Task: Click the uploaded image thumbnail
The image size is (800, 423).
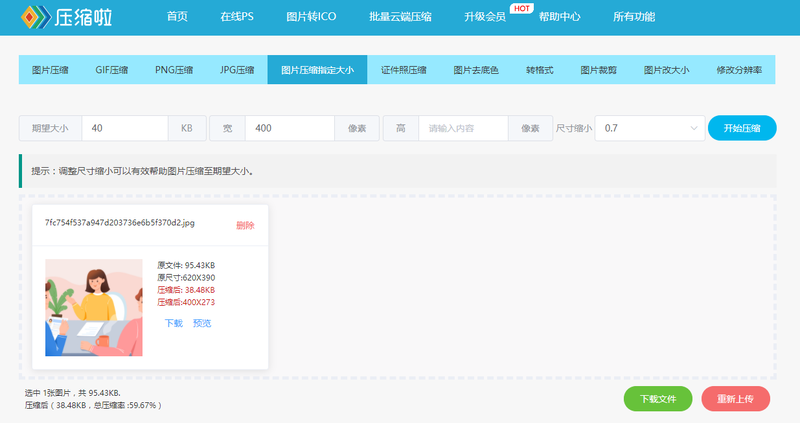Action: [94, 308]
